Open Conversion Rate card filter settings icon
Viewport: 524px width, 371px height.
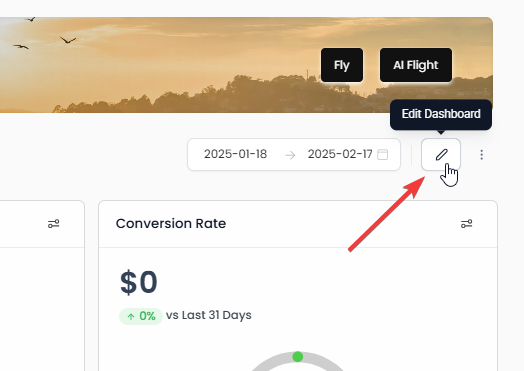point(466,224)
